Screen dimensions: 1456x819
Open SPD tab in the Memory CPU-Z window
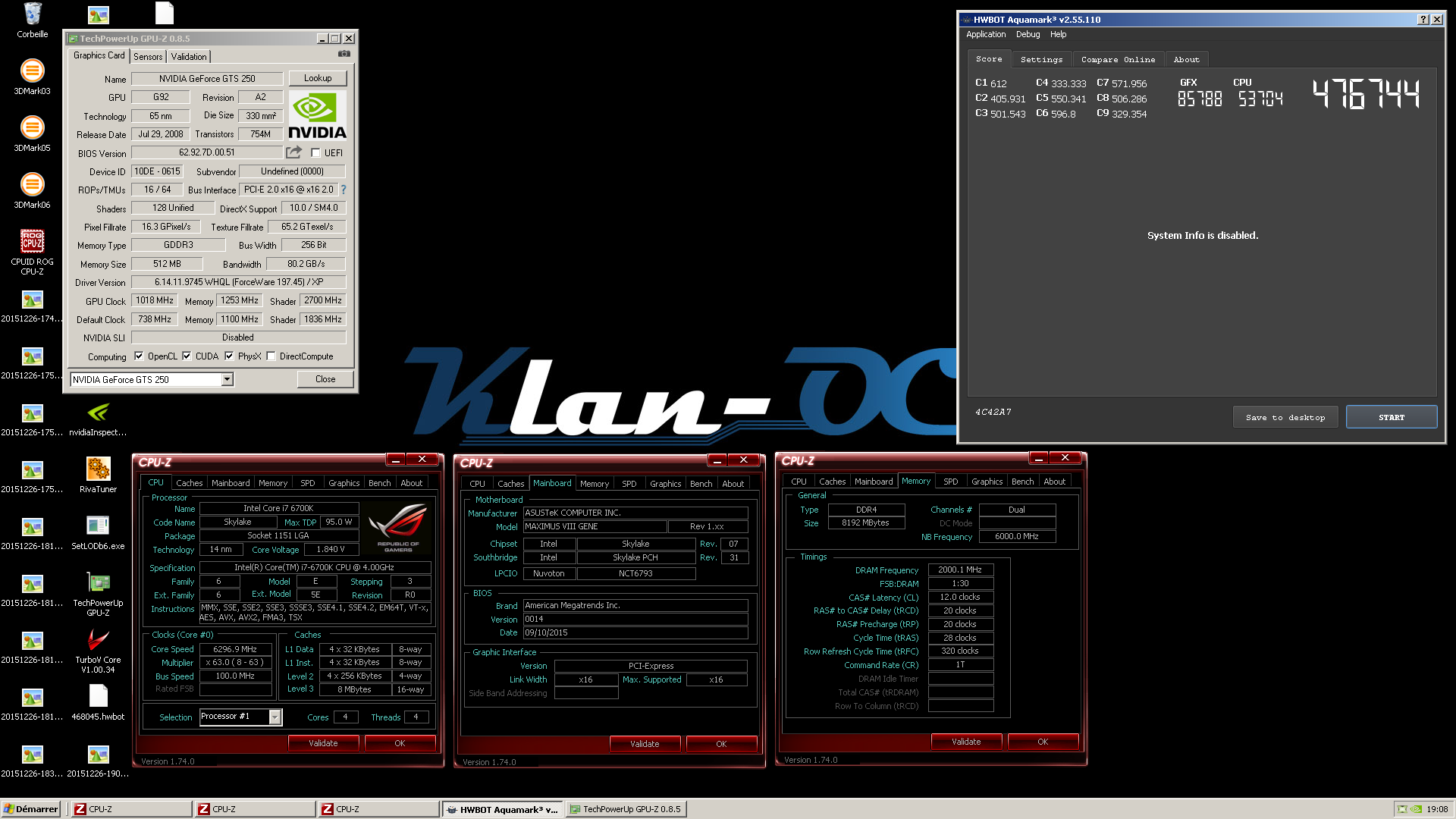point(950,482)
